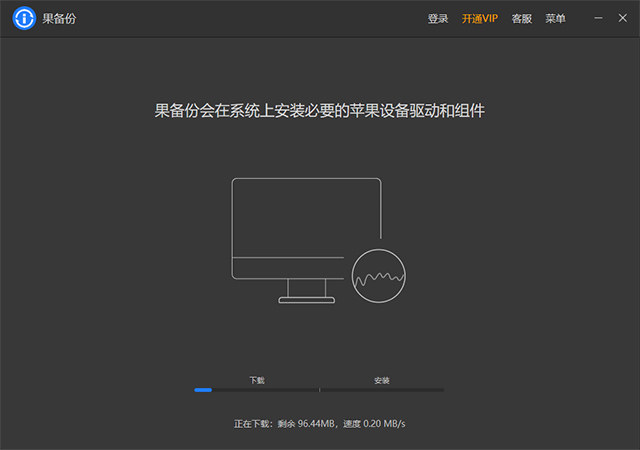Open the 菜单 menu
640x450 pixels.
pos(556,19)
